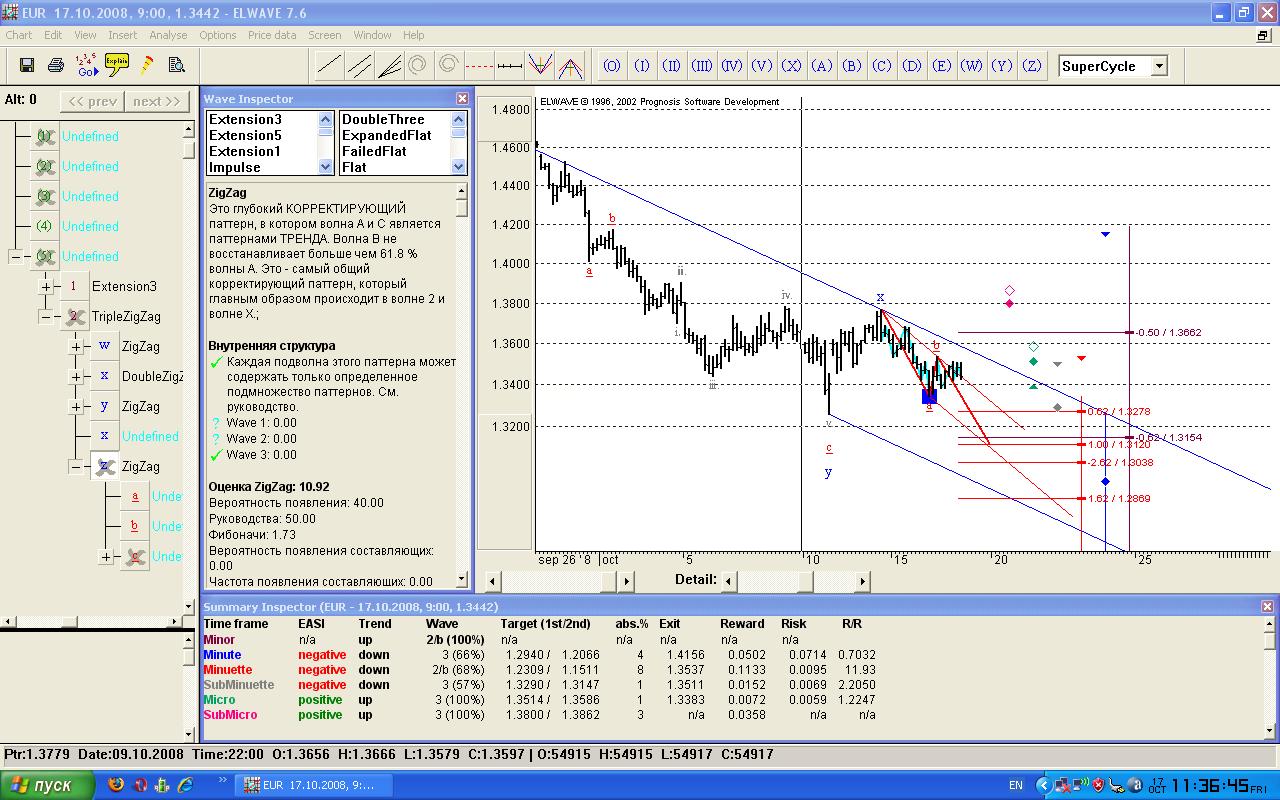Click the crossed z wave icon
Image resolution: width=1280 pixels, height=800 pixels.
(104, 466)
